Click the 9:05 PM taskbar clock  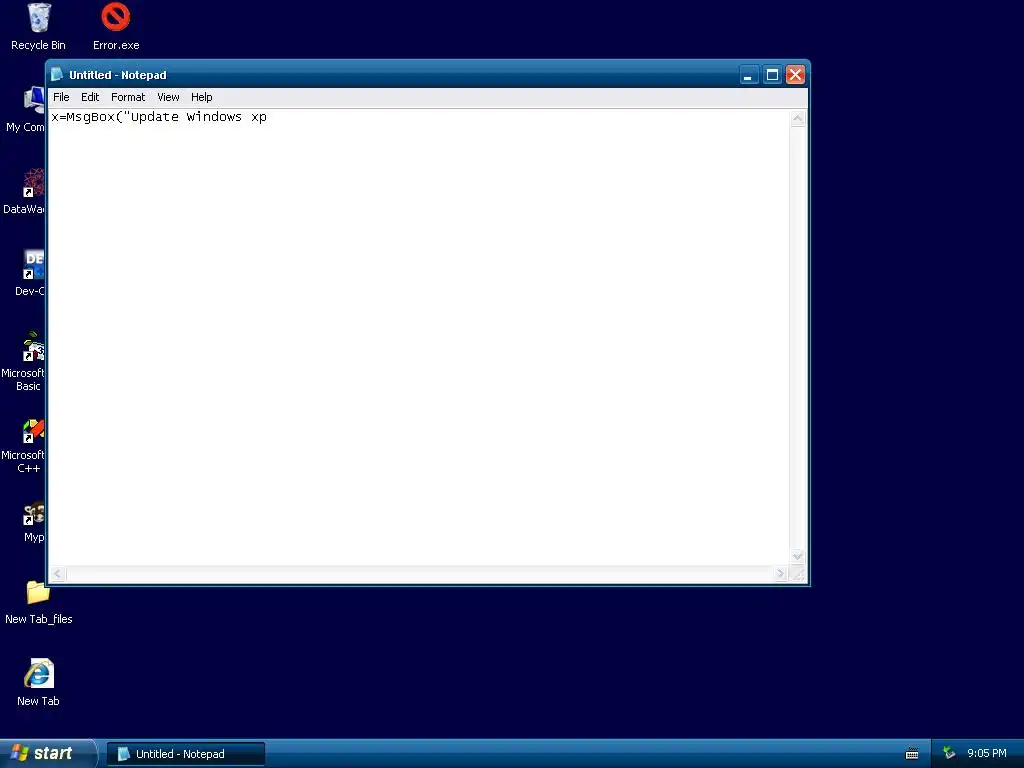tap(986, 754)
